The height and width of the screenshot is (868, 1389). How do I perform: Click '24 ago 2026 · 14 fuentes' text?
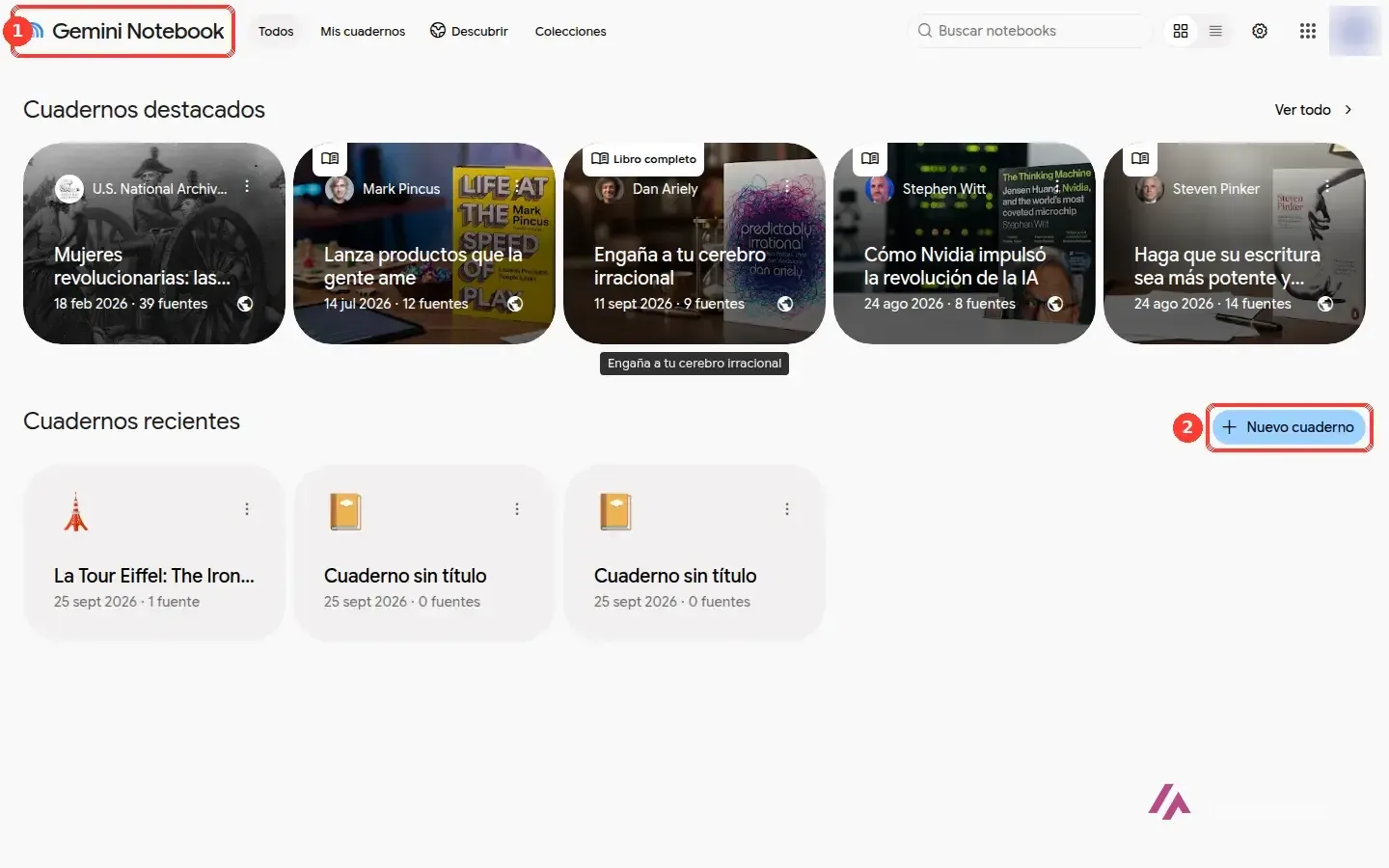tap(1212, 304)
